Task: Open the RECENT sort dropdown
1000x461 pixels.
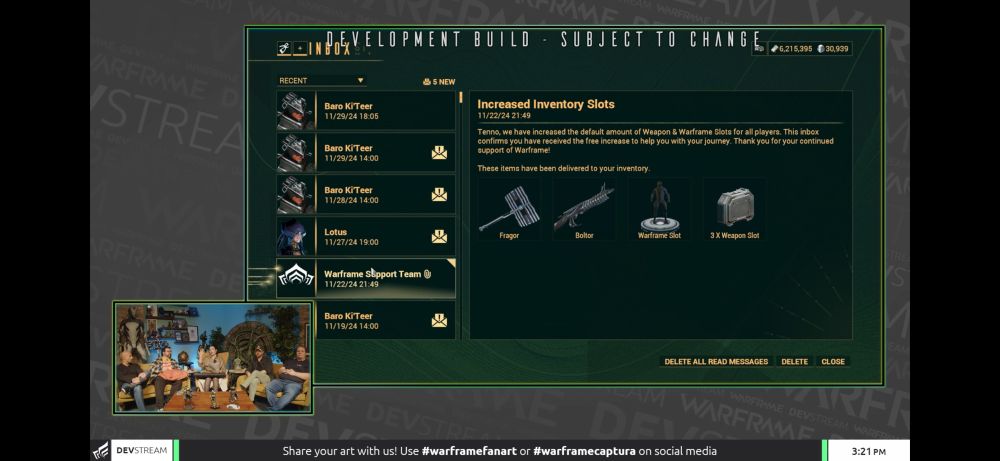Action: pos(321,81)
